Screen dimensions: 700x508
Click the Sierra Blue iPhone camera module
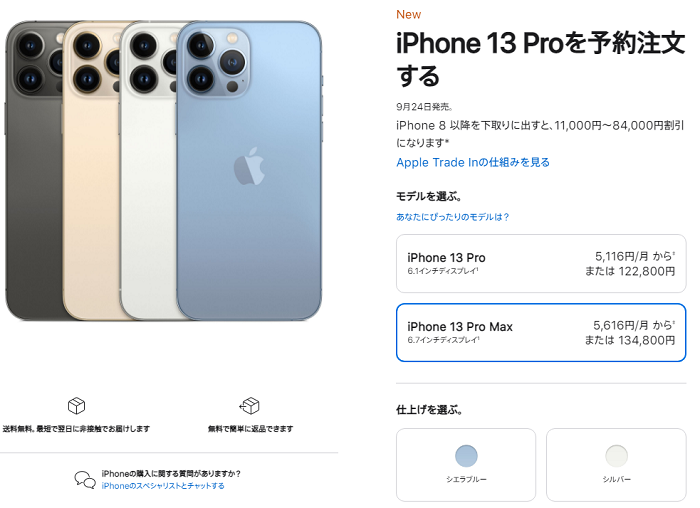tap(217, 61)
